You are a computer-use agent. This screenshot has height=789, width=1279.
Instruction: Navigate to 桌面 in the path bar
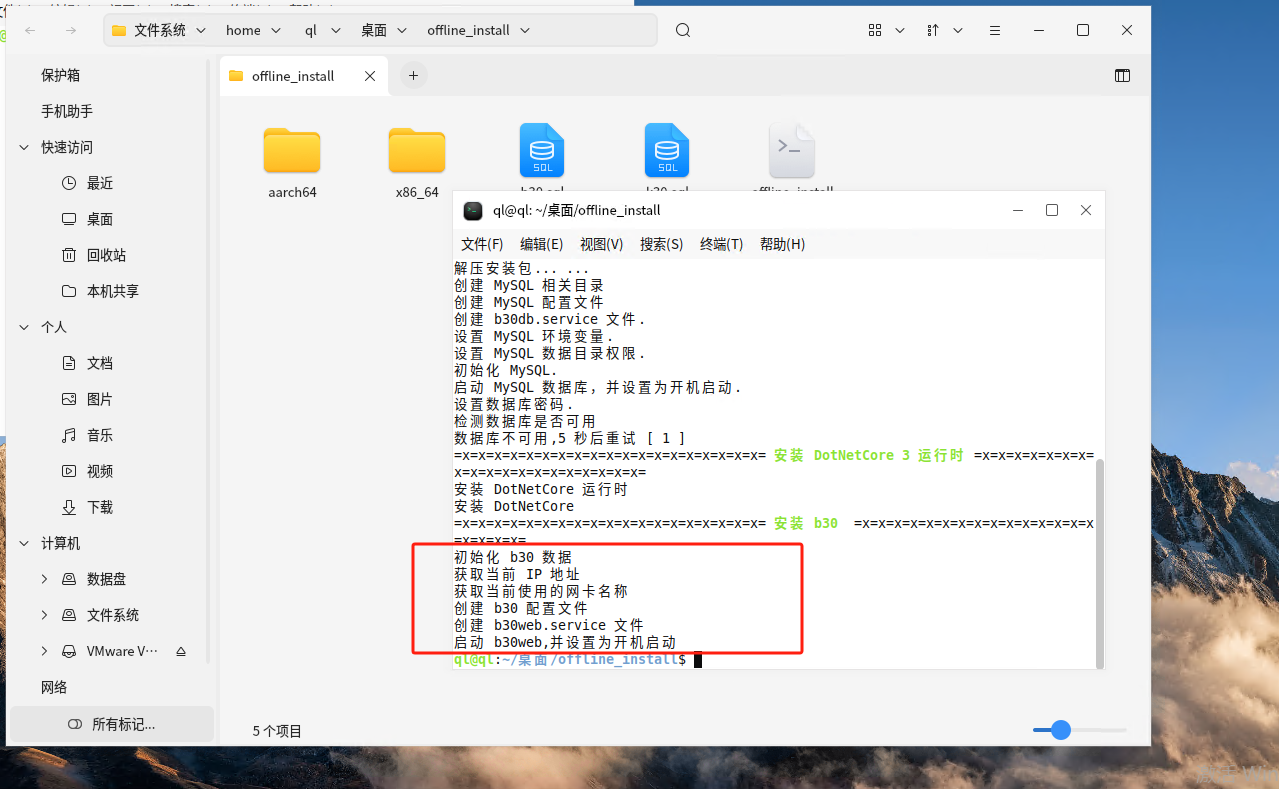pos(374,30)
